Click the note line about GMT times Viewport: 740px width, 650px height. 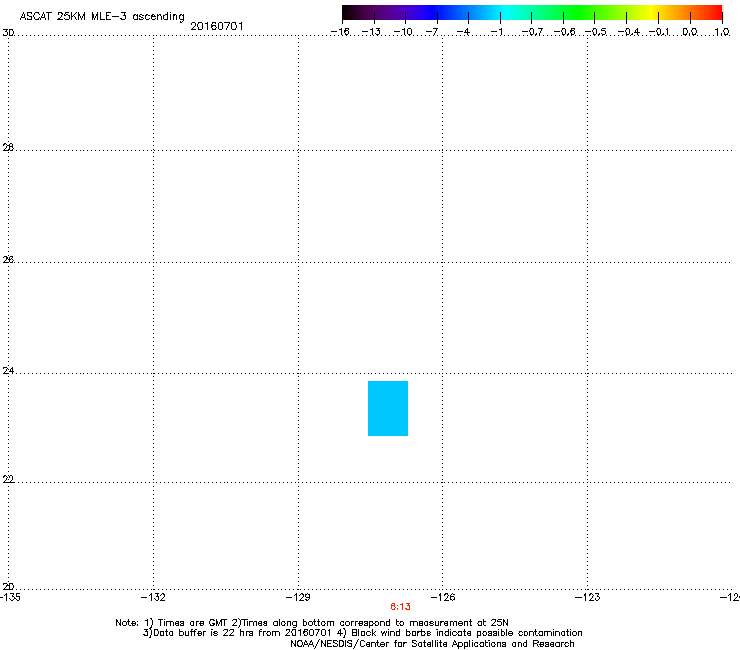[311, 623]
